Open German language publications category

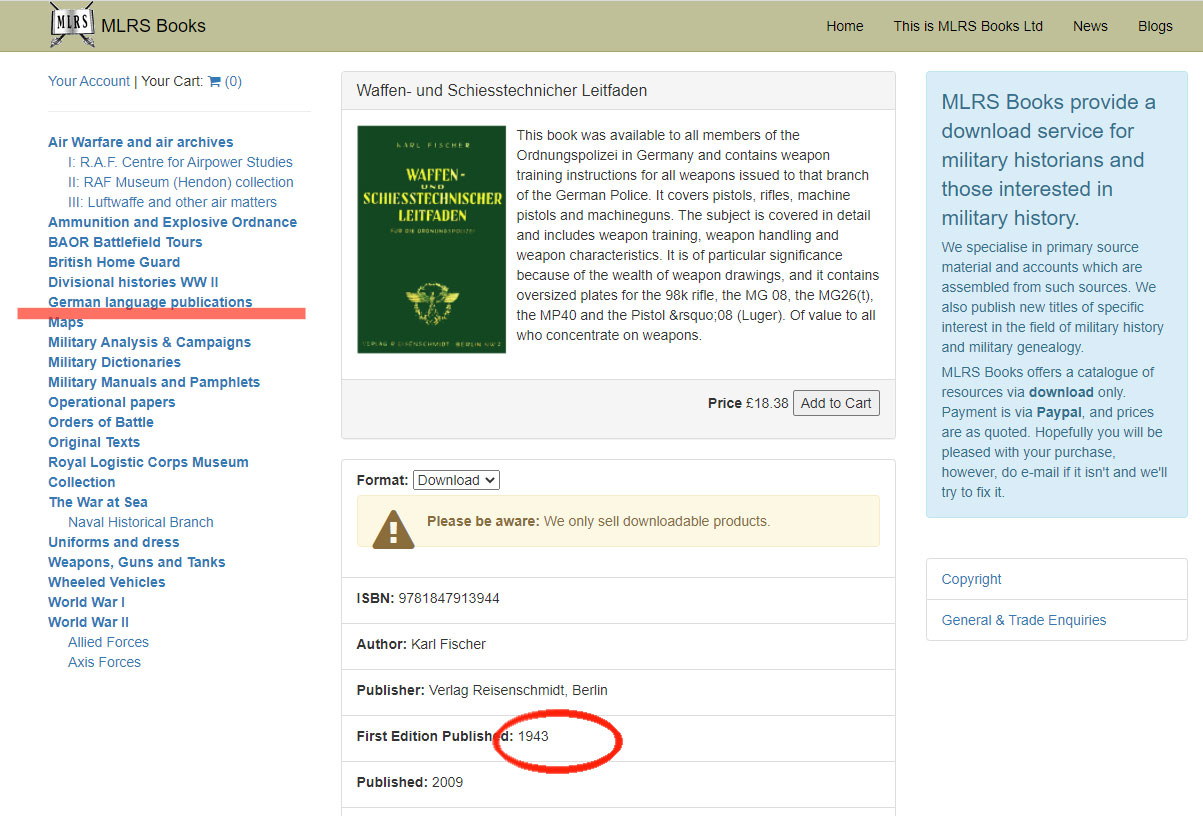(x=150, y=302)
